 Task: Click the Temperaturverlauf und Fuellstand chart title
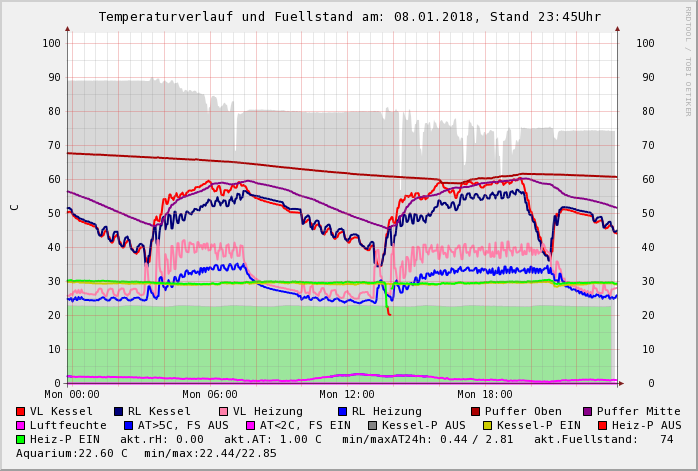pyautogui.click(x=350, y=17)
